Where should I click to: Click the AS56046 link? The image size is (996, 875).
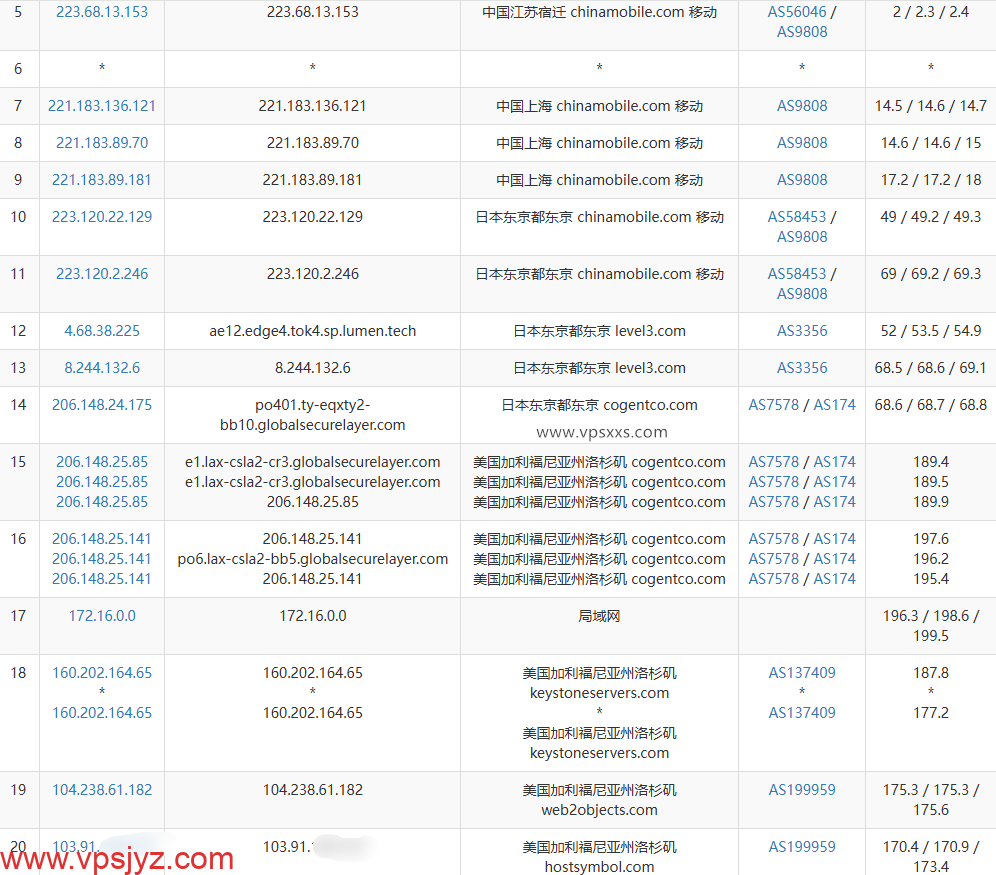(x=797, y=12)
